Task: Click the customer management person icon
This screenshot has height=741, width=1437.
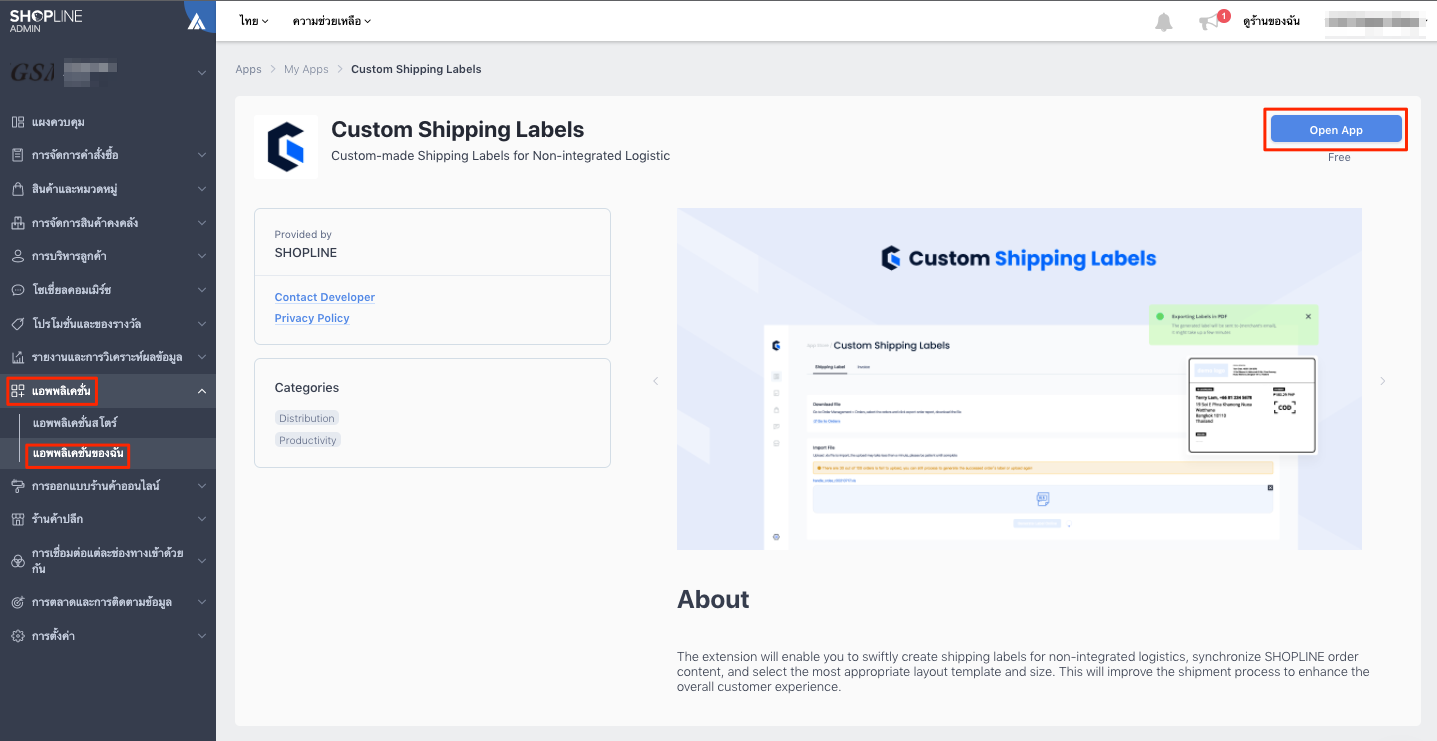Action: [18, 256]
